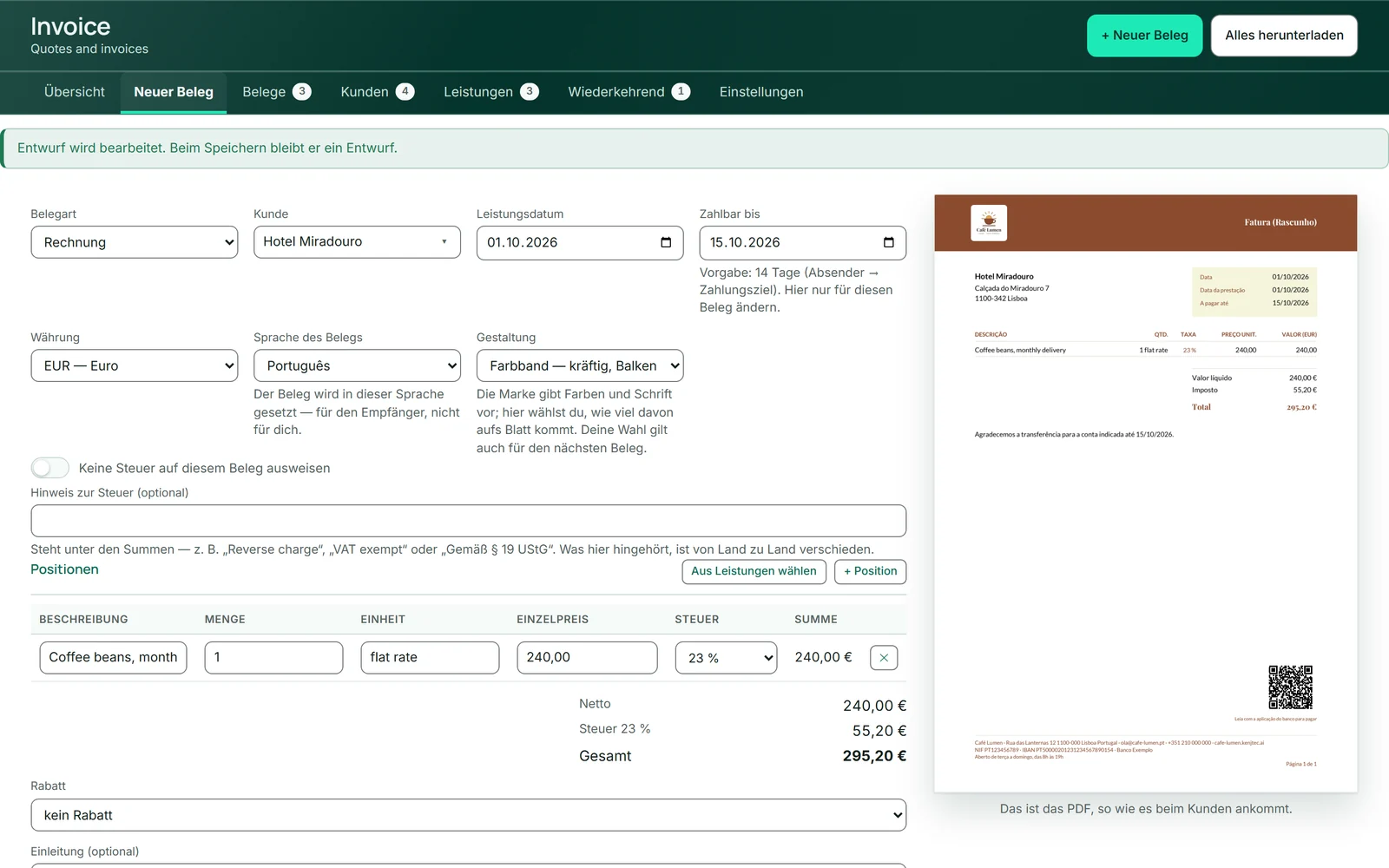Switch to the Übersicht tab
Screen dimensions: 1389x868
click(75, 92)
